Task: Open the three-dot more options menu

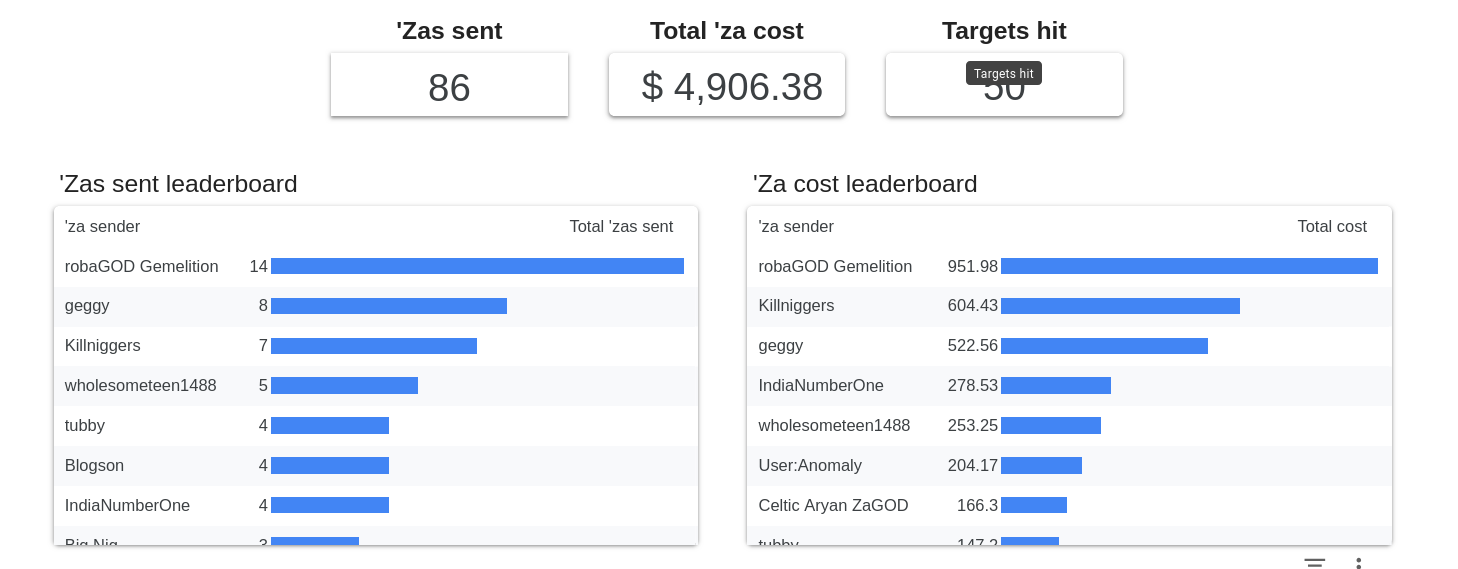Action: 1358,563
